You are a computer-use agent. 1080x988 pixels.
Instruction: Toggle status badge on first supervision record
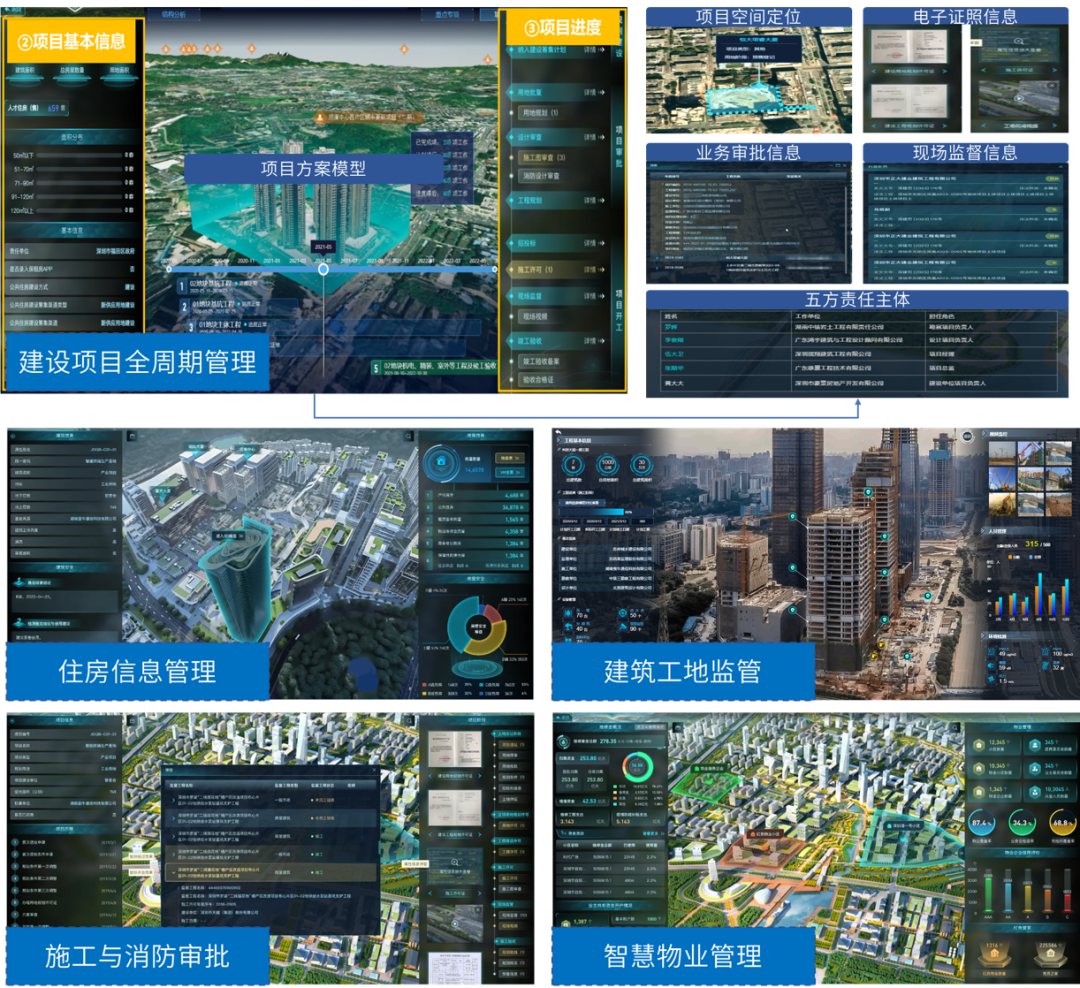pos(1052,179)
